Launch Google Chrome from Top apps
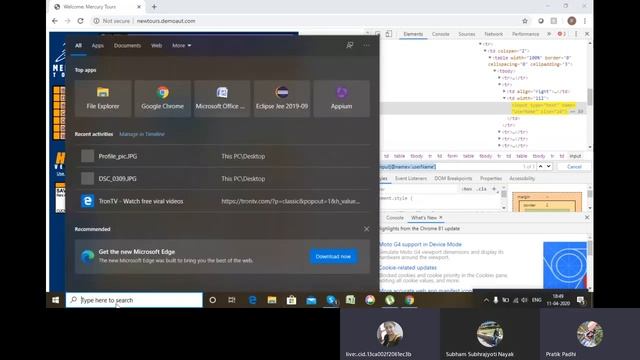This screenshot has width=640, height=360. 162,99
